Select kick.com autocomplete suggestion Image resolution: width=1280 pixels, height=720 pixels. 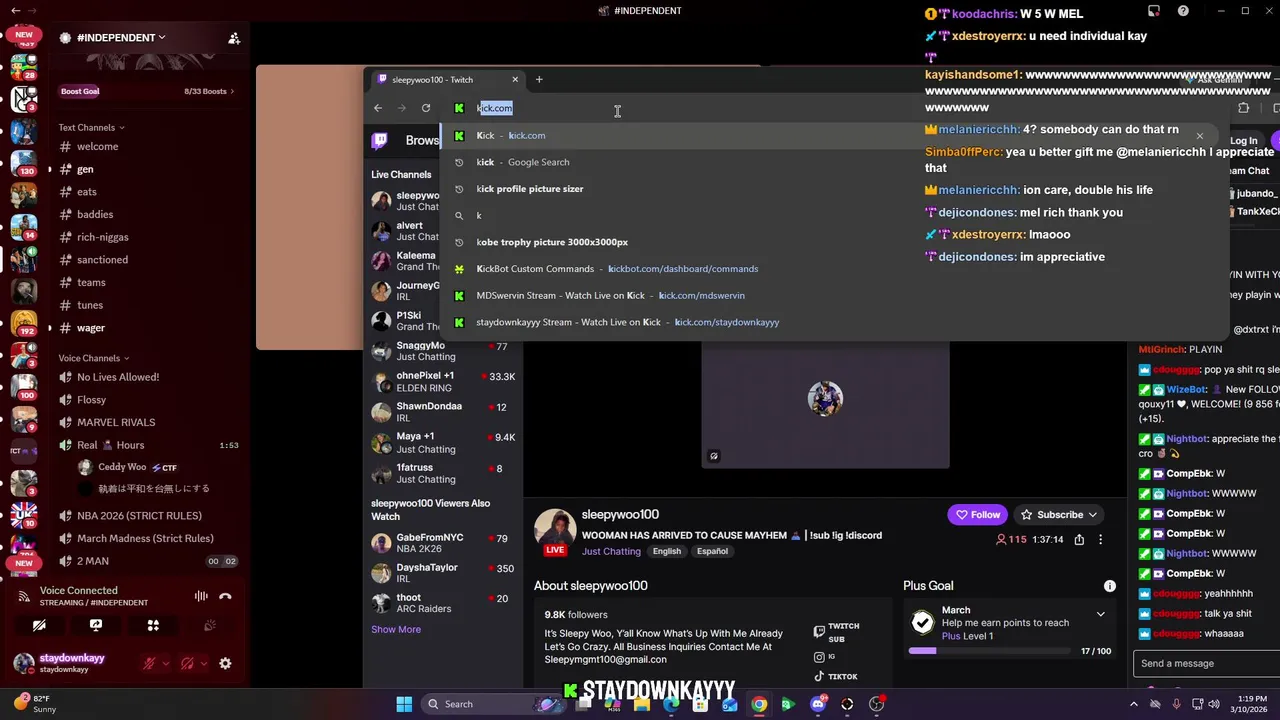coord(820,135)
